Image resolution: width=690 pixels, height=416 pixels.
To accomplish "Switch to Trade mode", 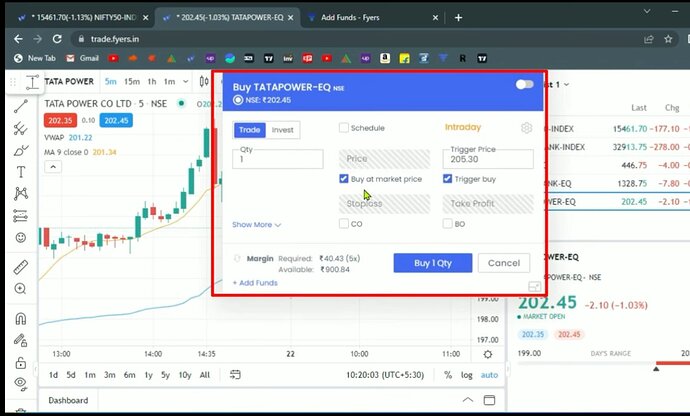I will pos(250,130).
